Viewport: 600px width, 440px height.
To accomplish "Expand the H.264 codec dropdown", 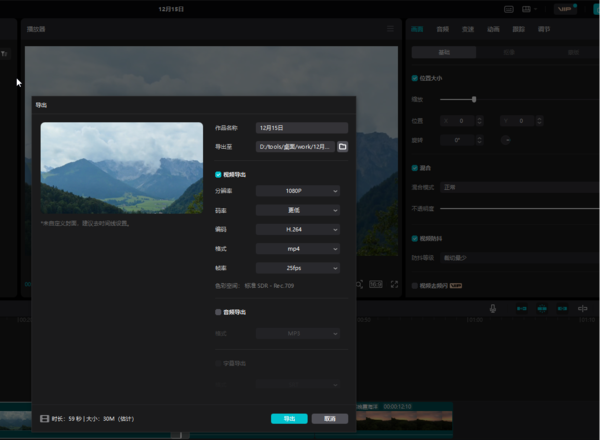I will pos(298,229).
